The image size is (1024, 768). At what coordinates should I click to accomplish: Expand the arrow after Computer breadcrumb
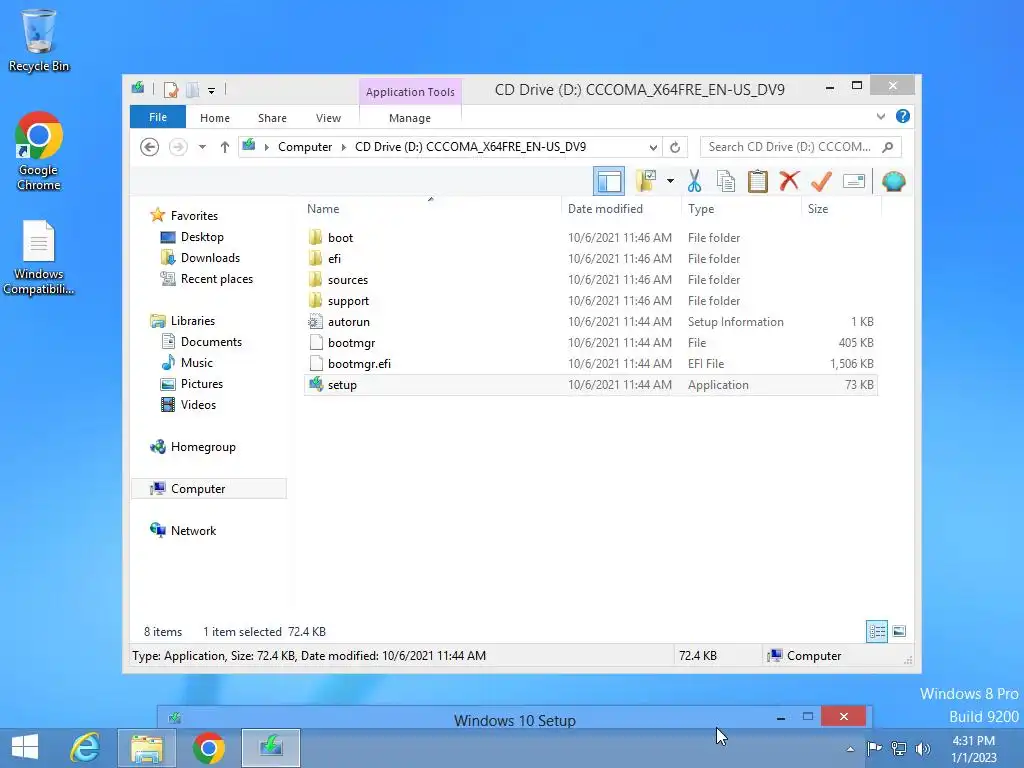point(344,147)
